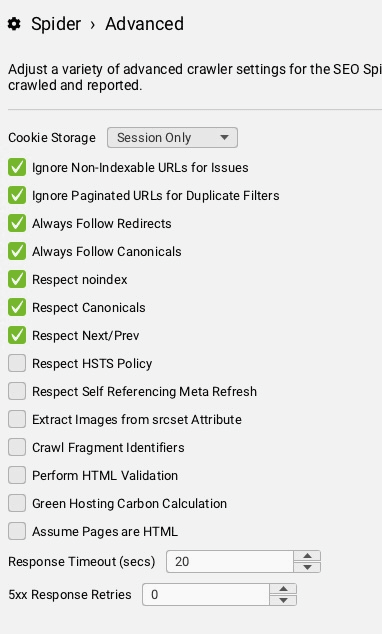This screenshot has width=382, height=634.
Task: Uncheck Always Follow Canonicals
Action: 17,251
